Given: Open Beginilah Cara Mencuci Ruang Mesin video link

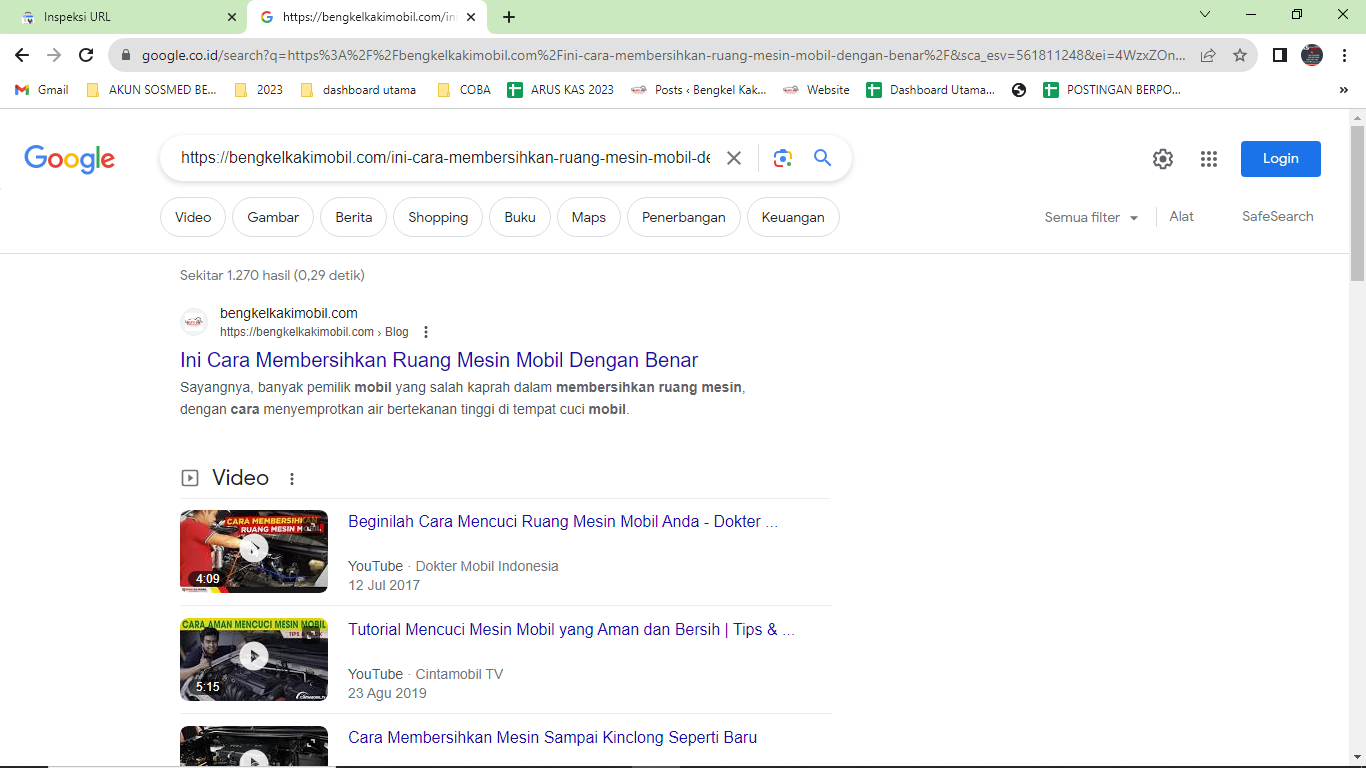Looking at the screenshot, I should pyautogui.click(x=563, y=522).
